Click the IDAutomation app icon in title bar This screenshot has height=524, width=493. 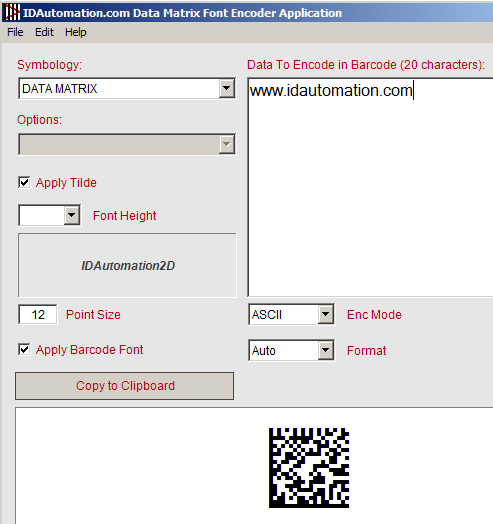tap(12, 12)
